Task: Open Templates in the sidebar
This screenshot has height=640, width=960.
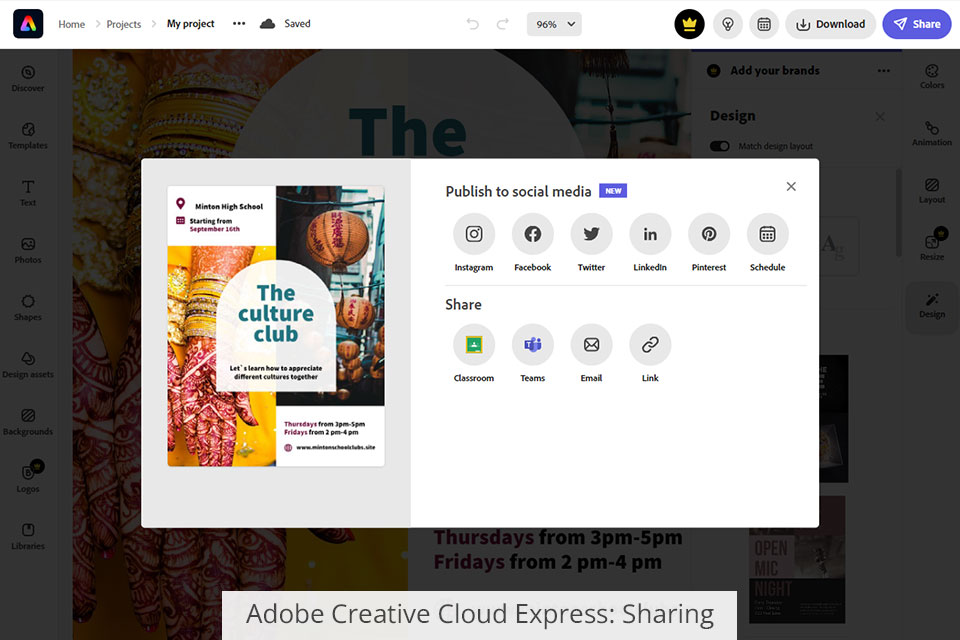Action: [28, 136]
